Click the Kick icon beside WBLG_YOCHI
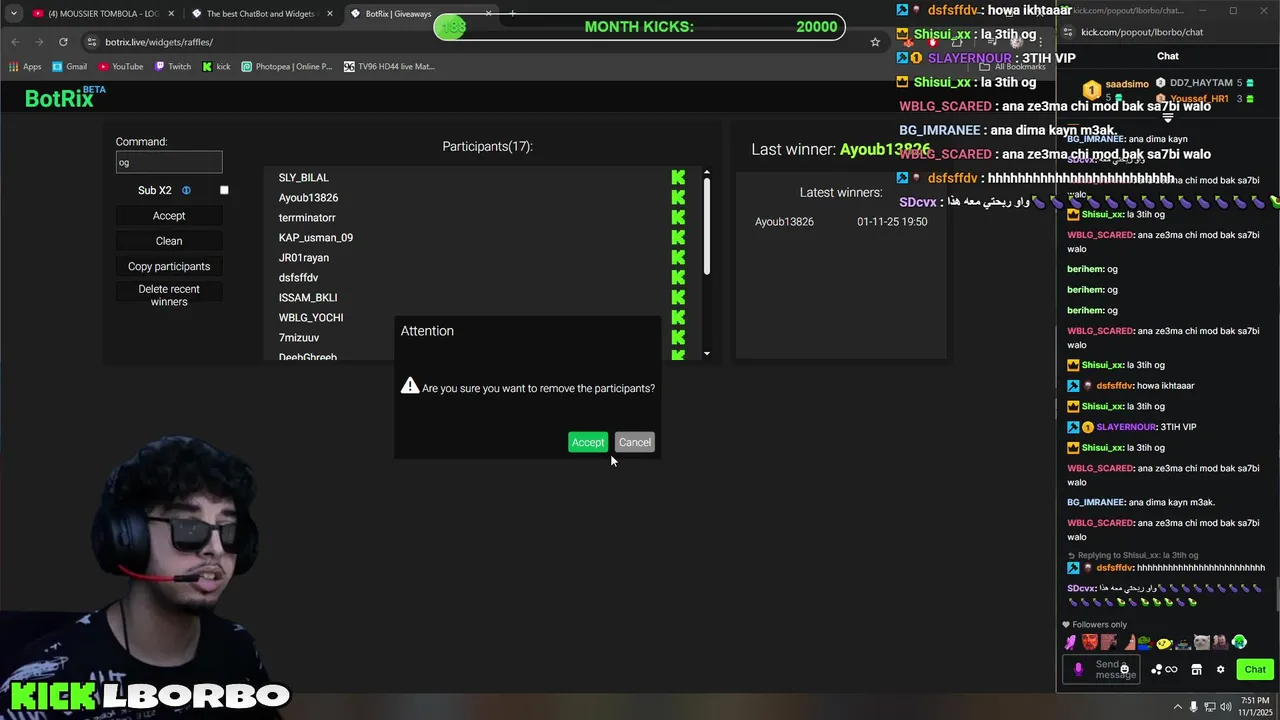Screen dimensions: 1280x720 click(678, 318)
